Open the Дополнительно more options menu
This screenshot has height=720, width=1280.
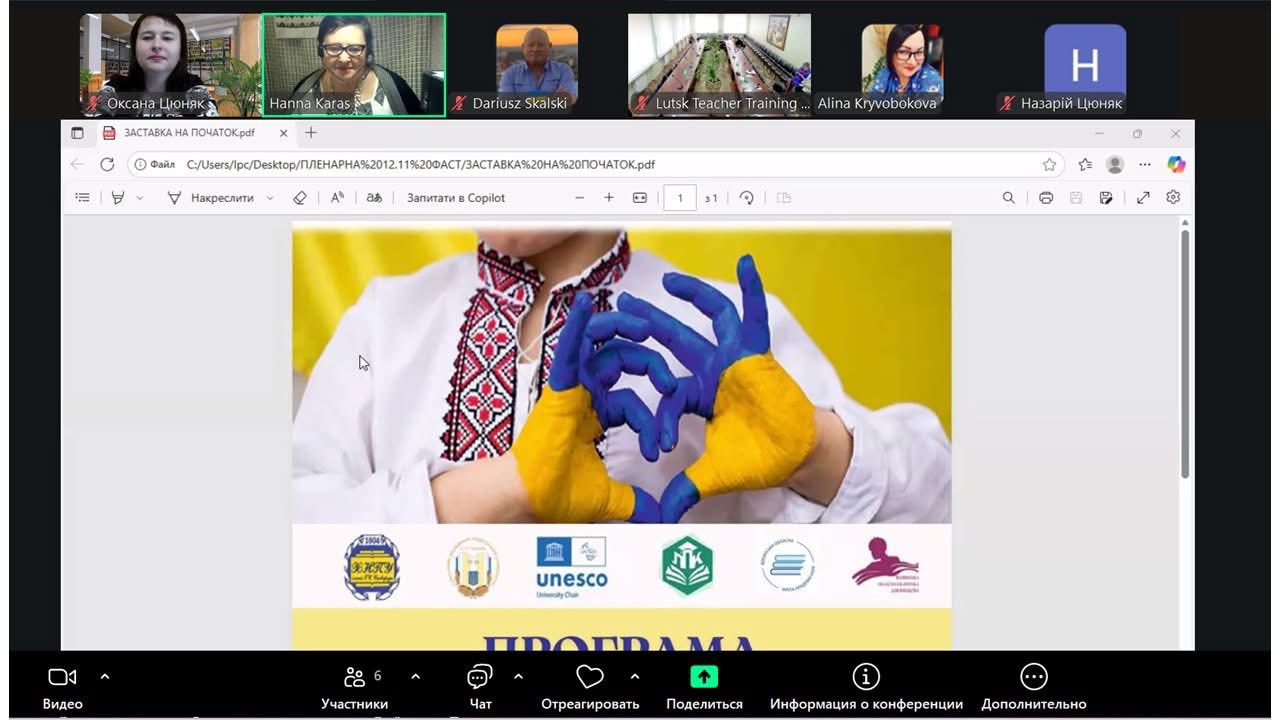tap(1033, 678)
